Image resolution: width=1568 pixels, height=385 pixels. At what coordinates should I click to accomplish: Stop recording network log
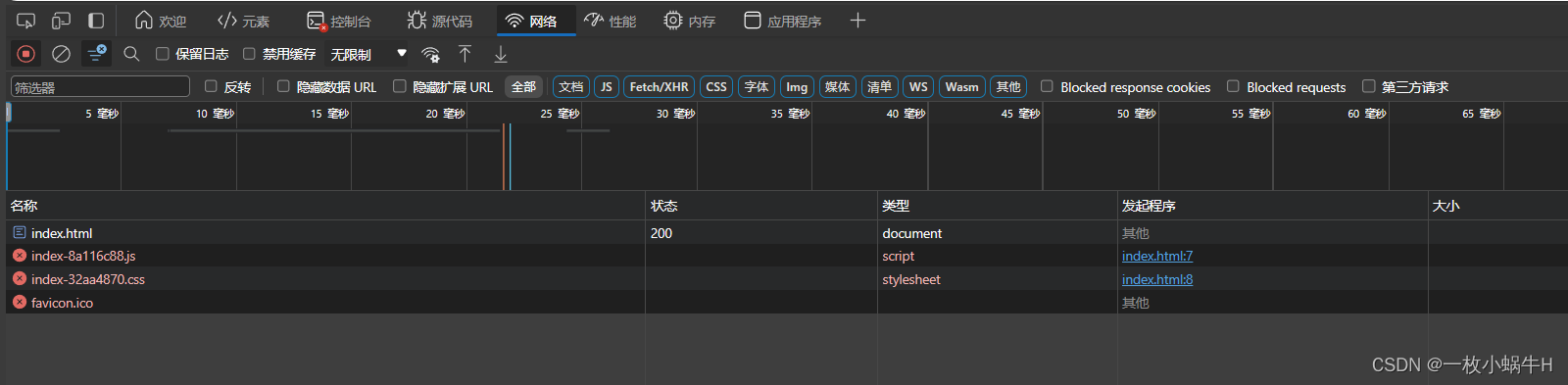(x=26, y=54)
